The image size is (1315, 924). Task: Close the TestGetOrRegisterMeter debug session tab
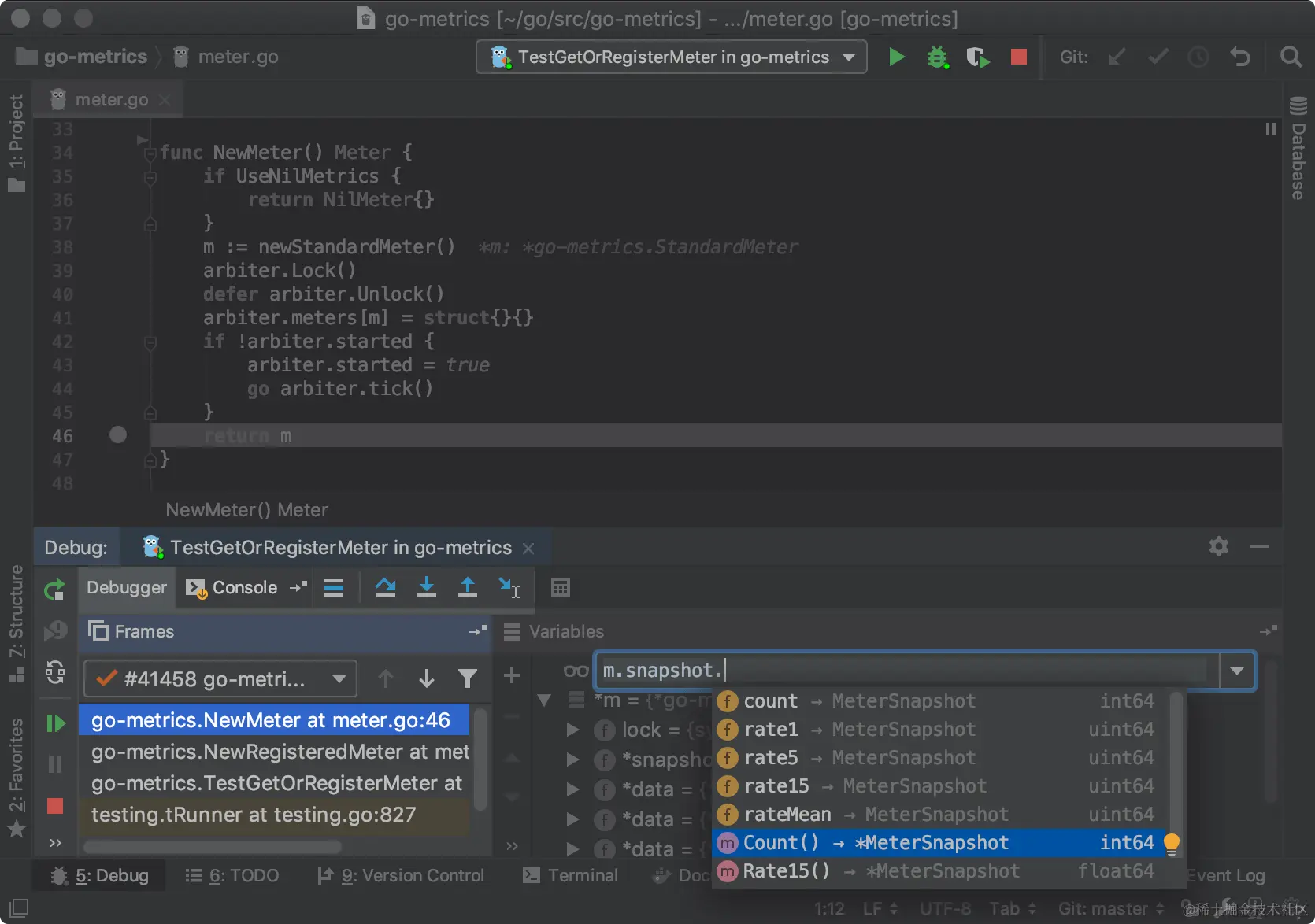tap(529, 549)
